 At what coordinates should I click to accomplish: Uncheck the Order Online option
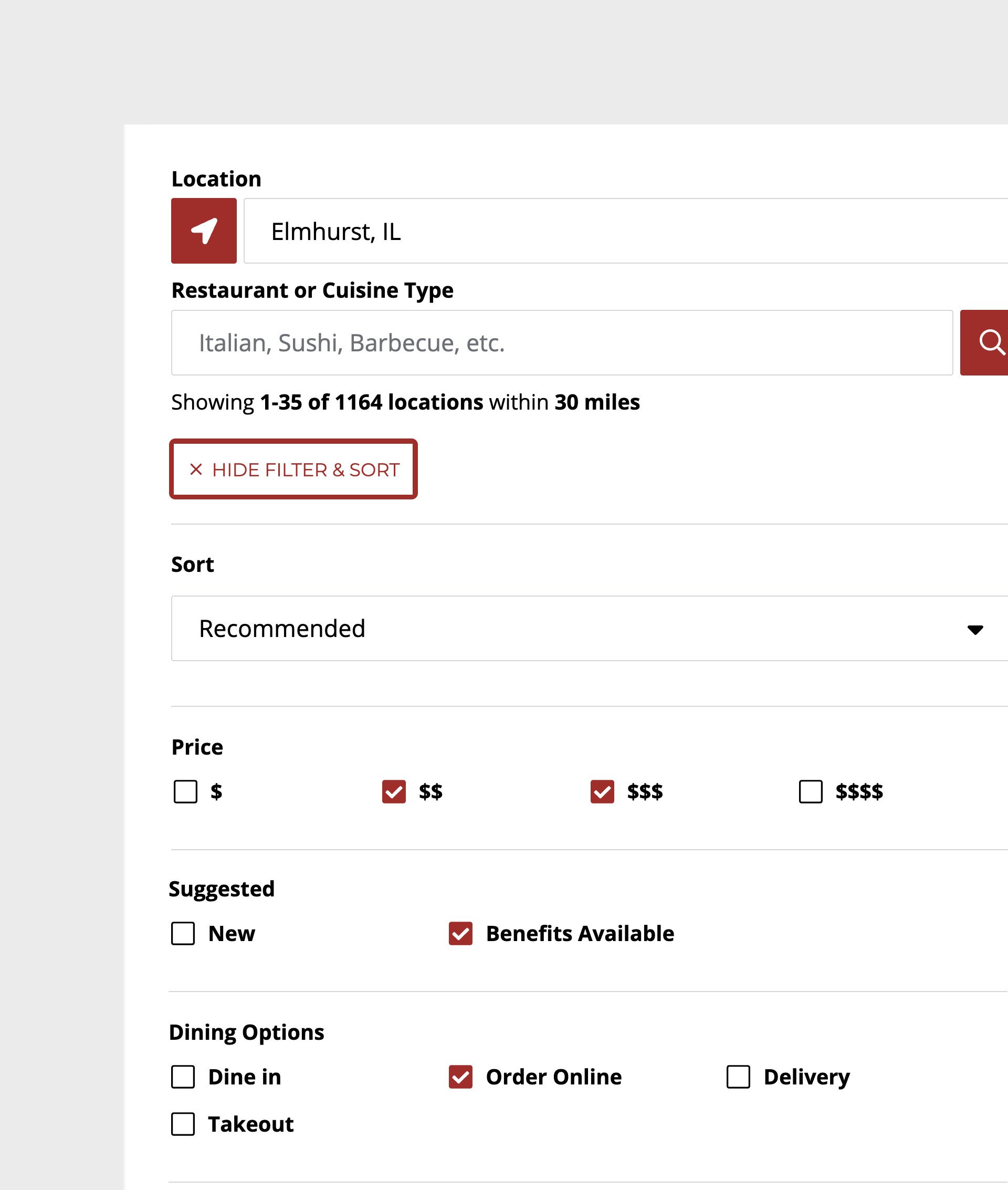click(x=460, y=1077)
